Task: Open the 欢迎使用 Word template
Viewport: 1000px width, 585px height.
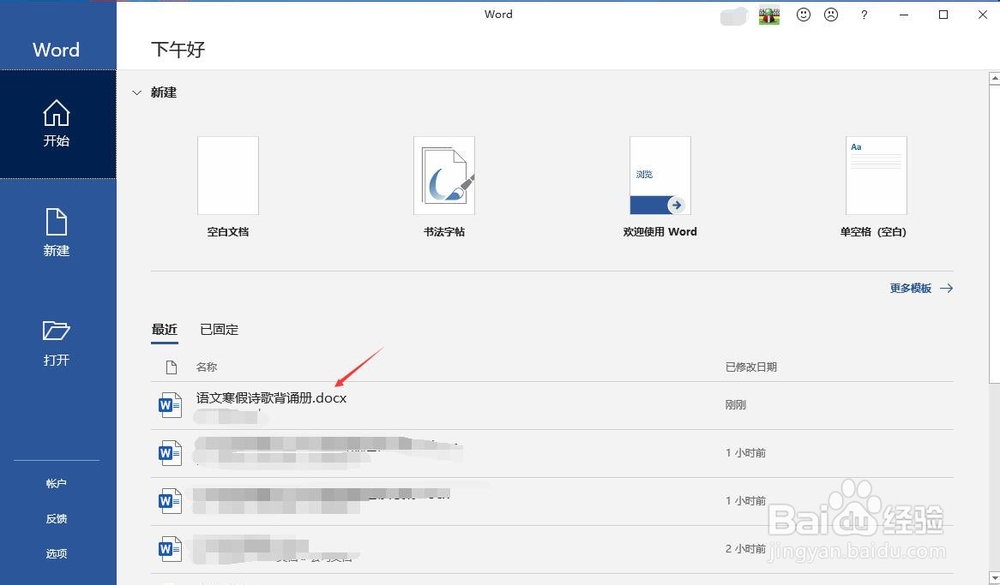Action: (660, 187)
